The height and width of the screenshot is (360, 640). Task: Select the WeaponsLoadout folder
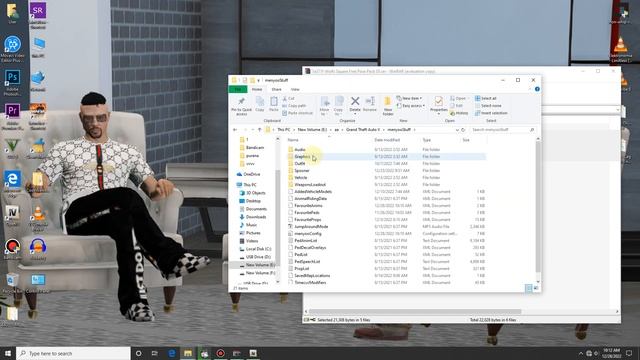click(310, 184)
